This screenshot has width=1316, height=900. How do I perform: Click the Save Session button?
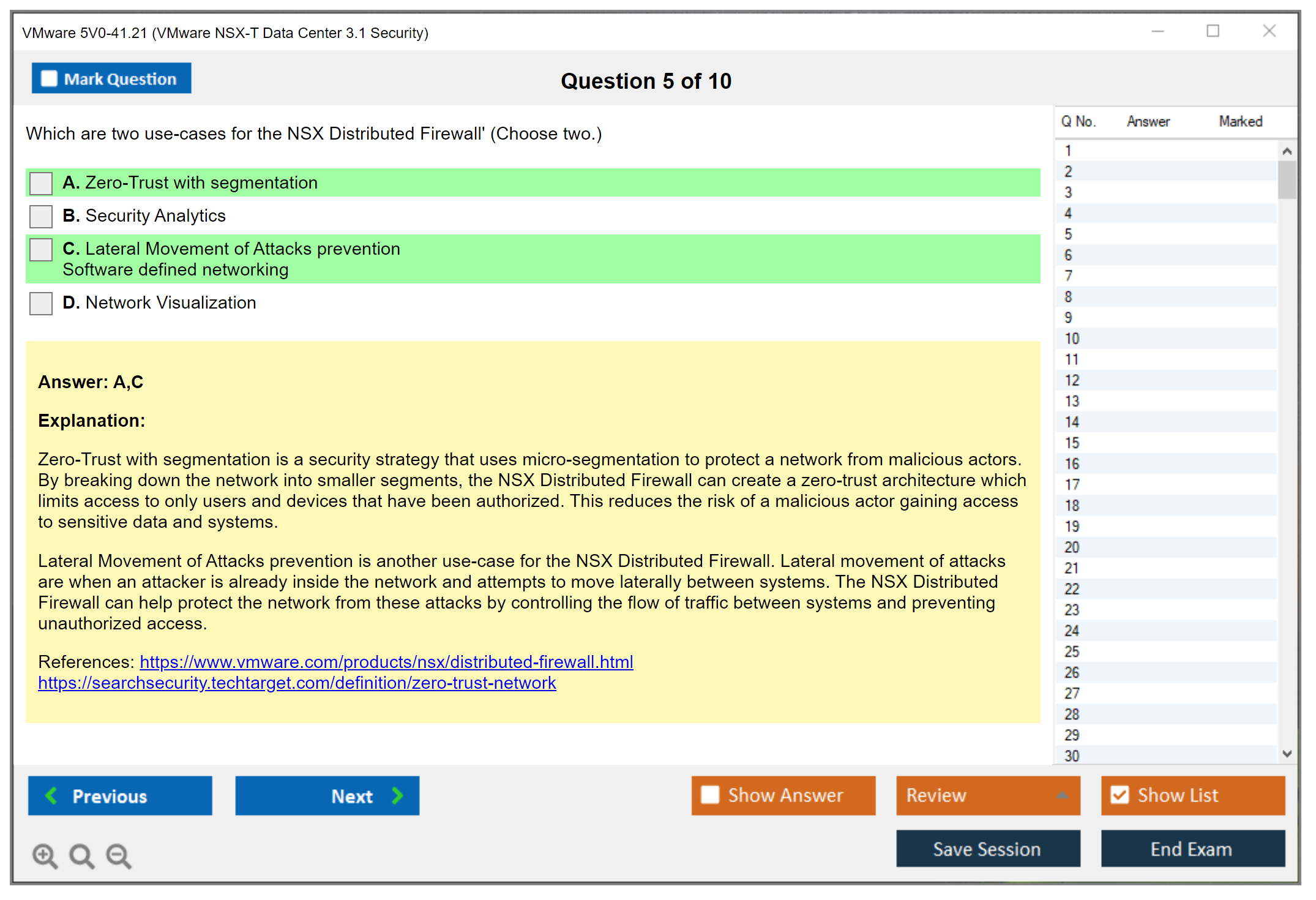pyautogui.click(x=987, y=849)
